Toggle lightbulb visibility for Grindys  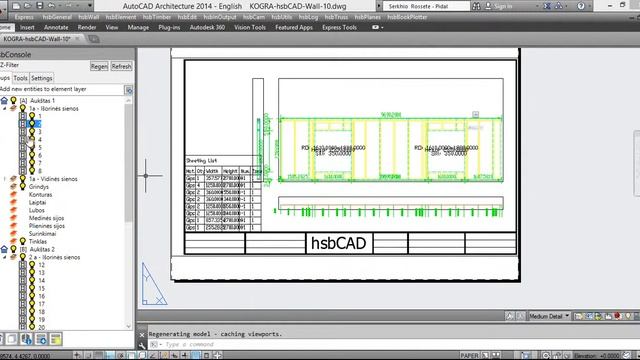click(23, 187)
